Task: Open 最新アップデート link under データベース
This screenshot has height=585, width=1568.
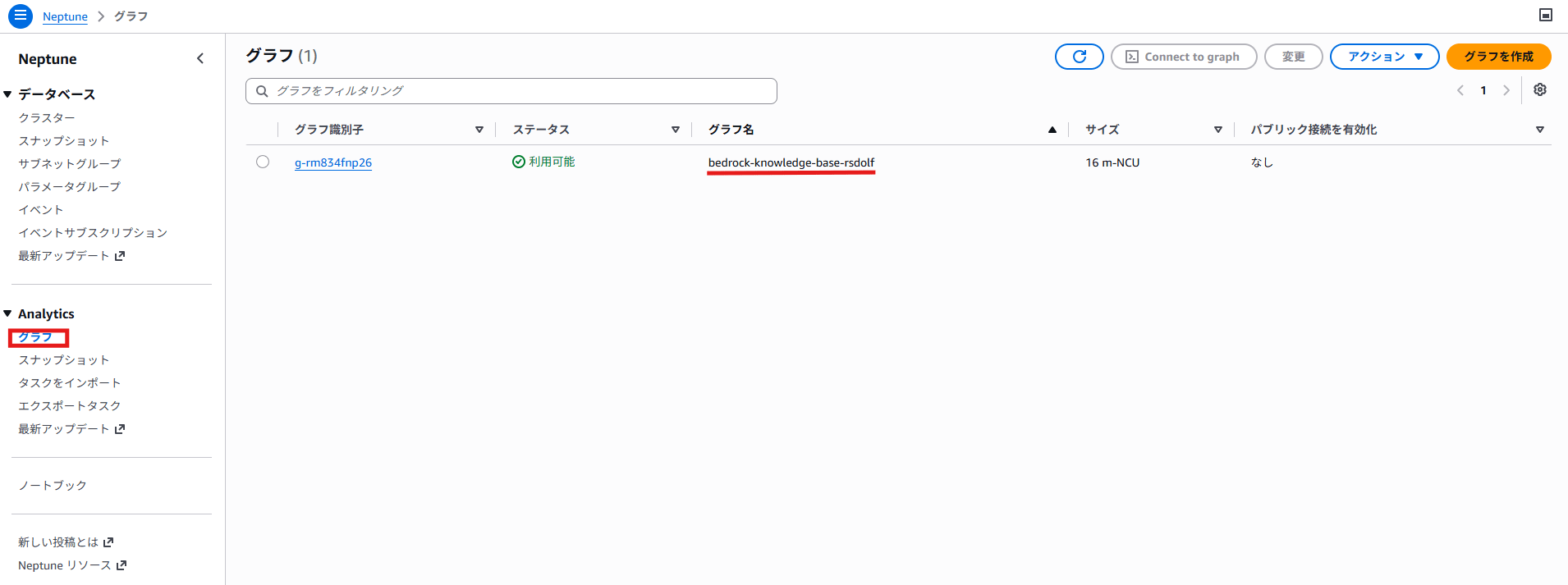Action: point(71,256)
